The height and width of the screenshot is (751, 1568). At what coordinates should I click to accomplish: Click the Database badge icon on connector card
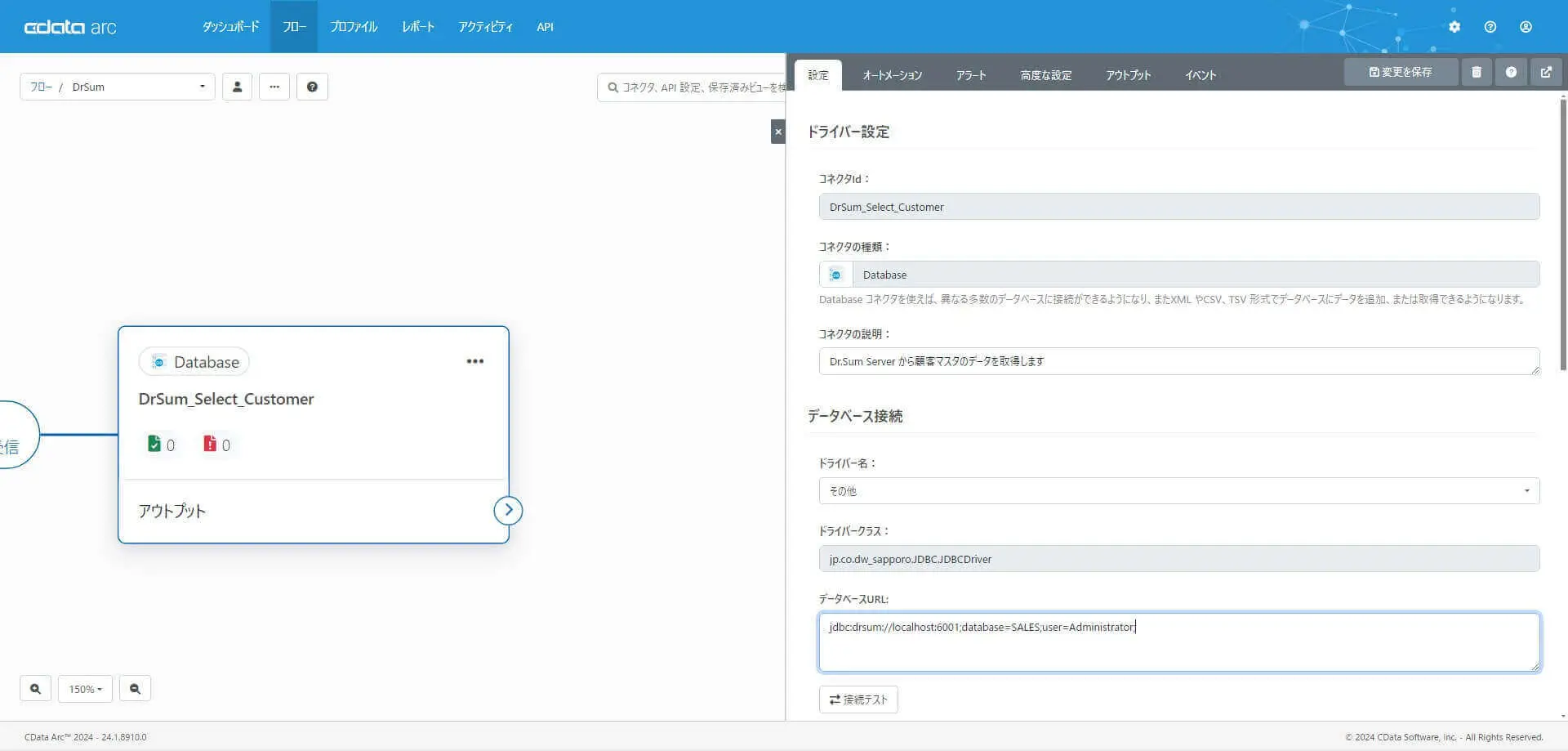point(159,362)
